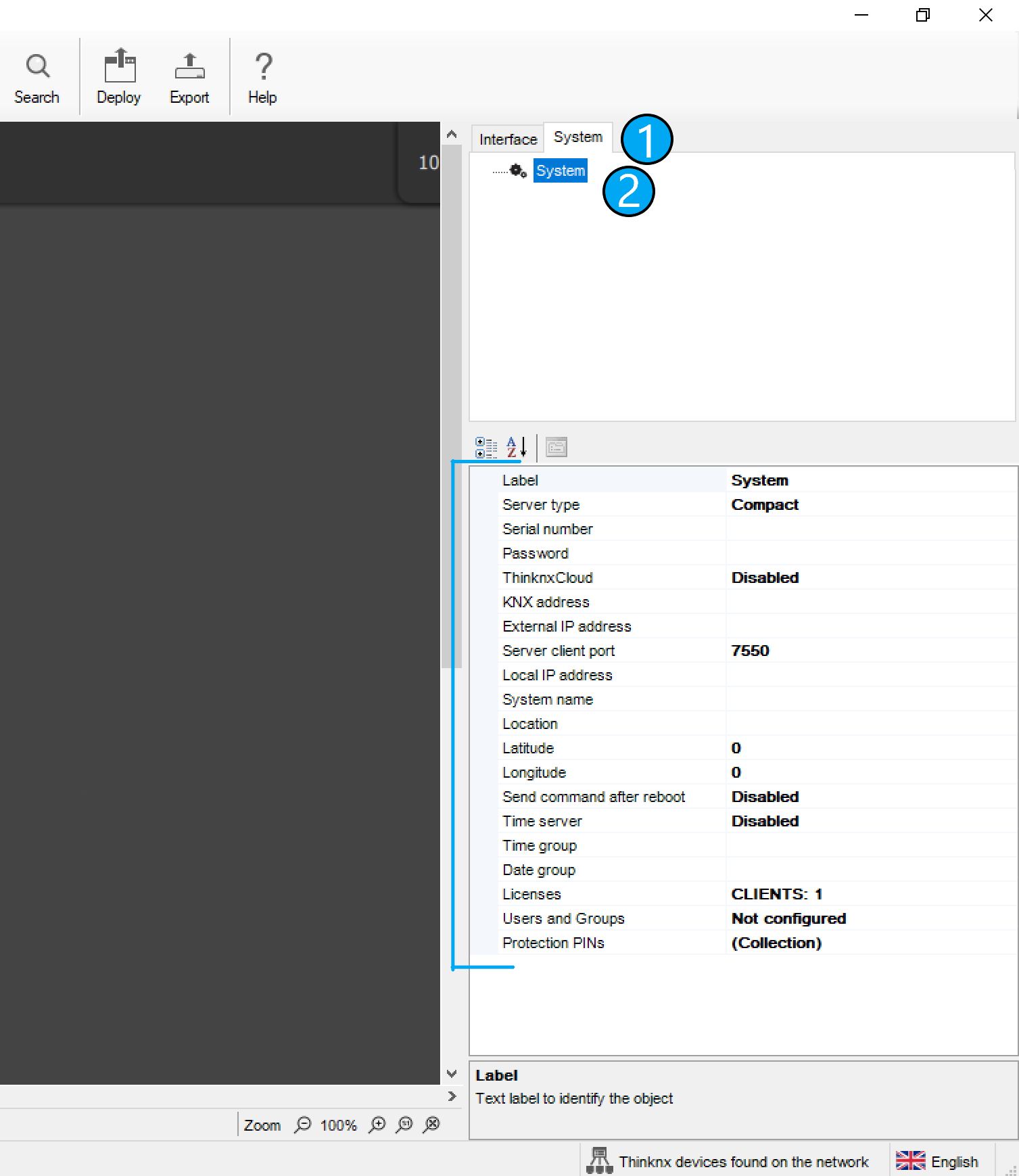1019x1176 pixels.
Task: Click the Deploy toolbar icon
Action: (119, 67)
